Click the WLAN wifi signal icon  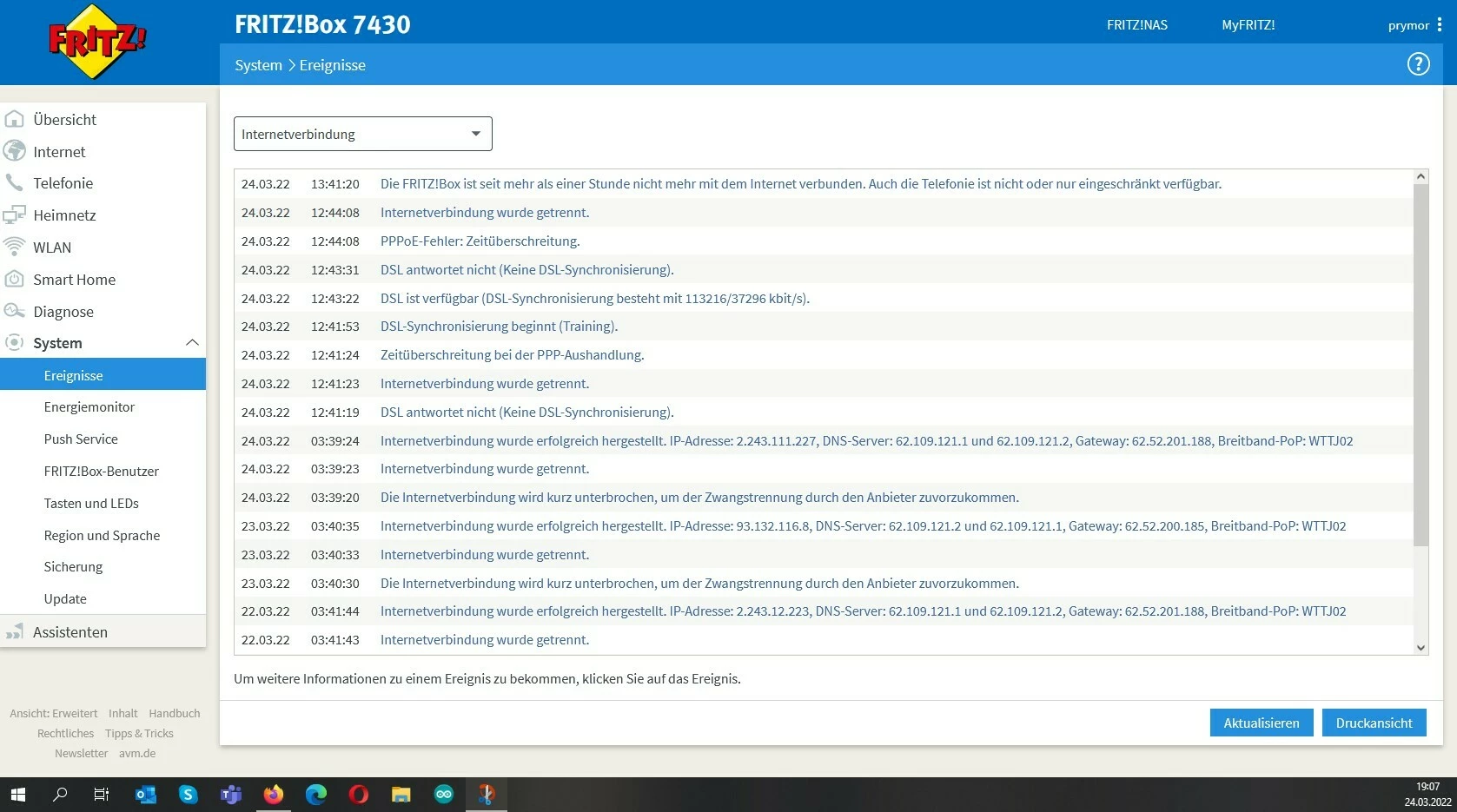(x=15, y=247)
